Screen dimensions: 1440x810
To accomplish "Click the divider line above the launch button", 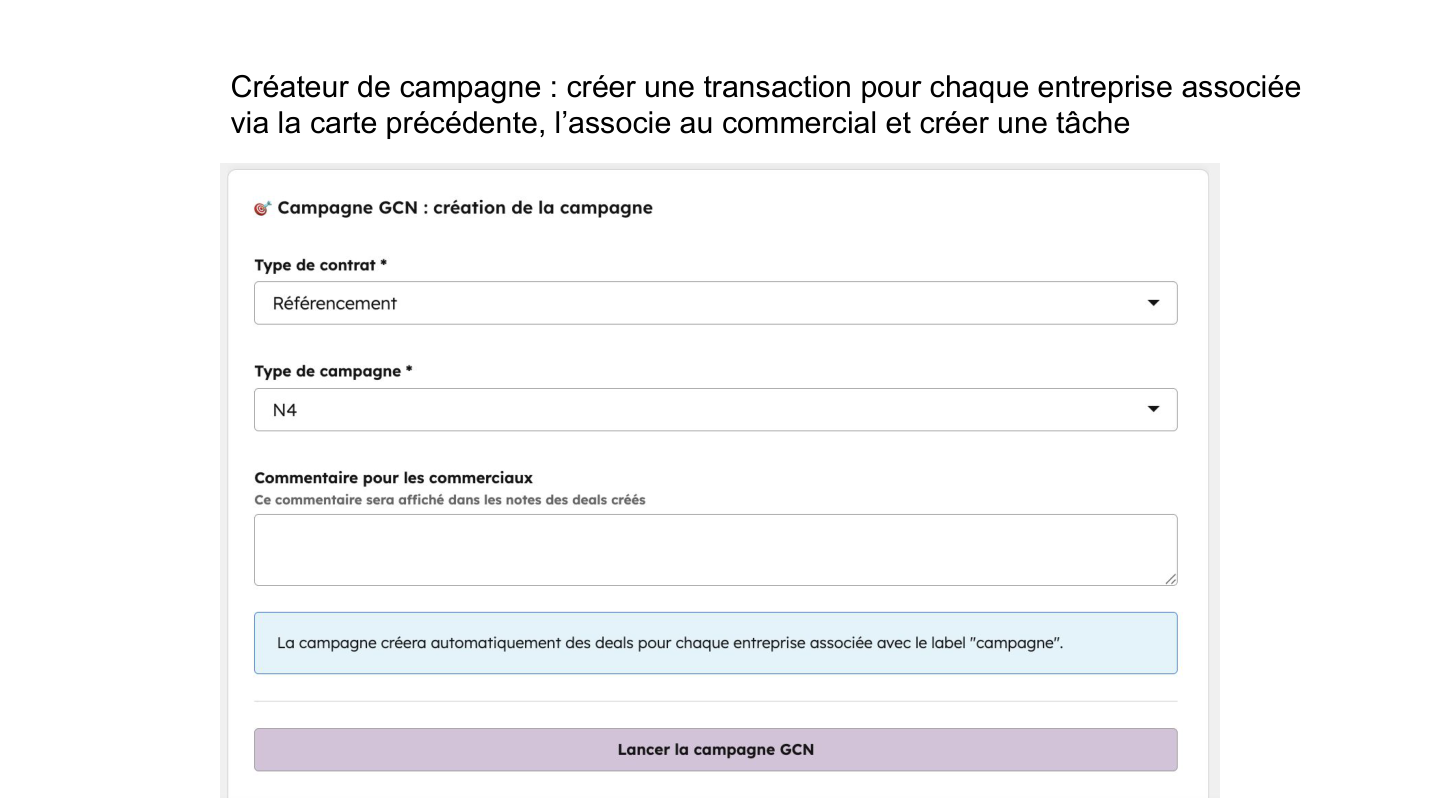I will tap(715, 701).
